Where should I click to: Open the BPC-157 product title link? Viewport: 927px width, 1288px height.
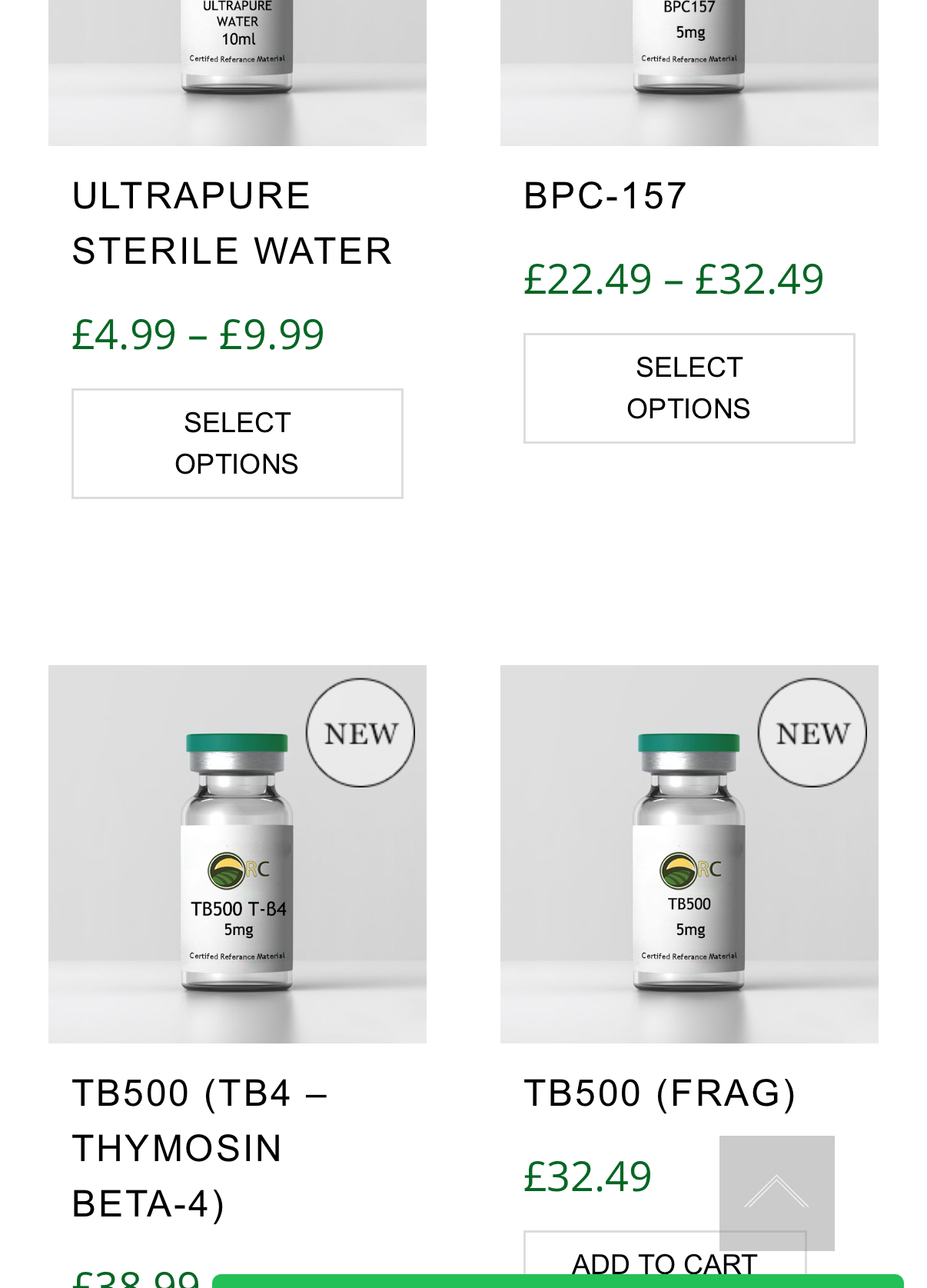click(x=605, y=195)
